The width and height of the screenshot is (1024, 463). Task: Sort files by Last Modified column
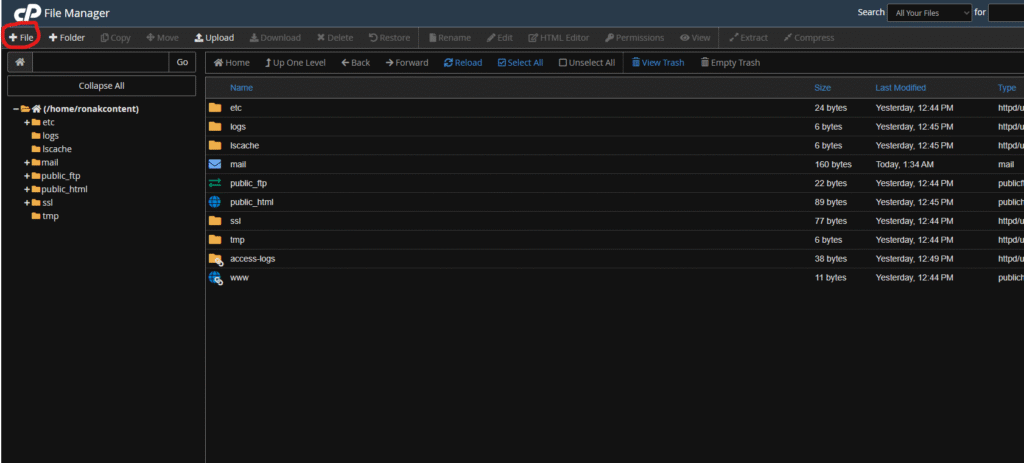pos(901,88)
